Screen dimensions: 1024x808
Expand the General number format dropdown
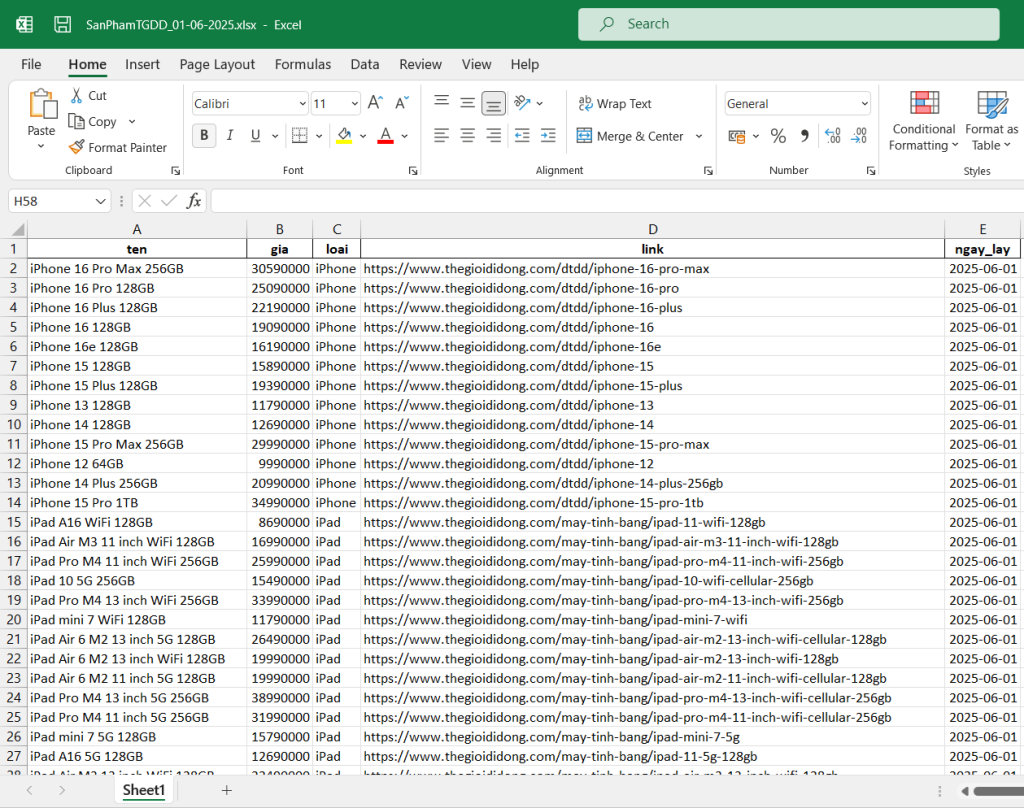click(x=864, y=104)
